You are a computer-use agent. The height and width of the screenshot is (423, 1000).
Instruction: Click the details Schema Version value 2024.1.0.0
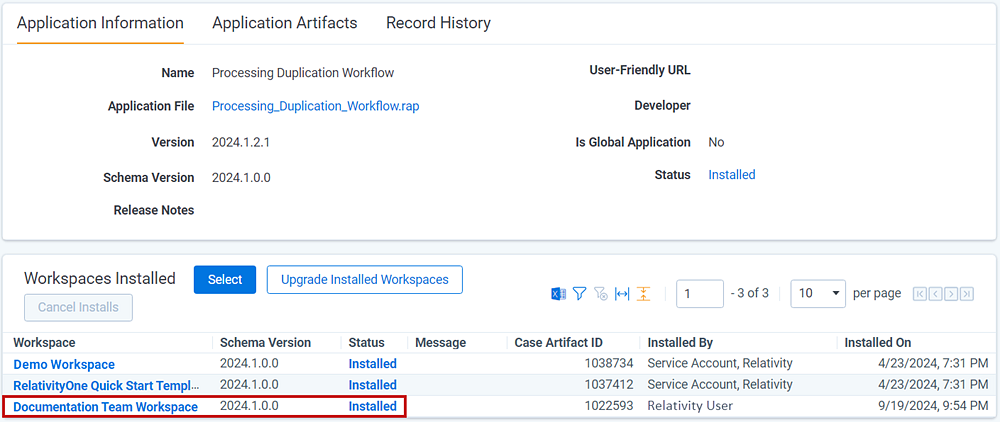click(241, 177)
